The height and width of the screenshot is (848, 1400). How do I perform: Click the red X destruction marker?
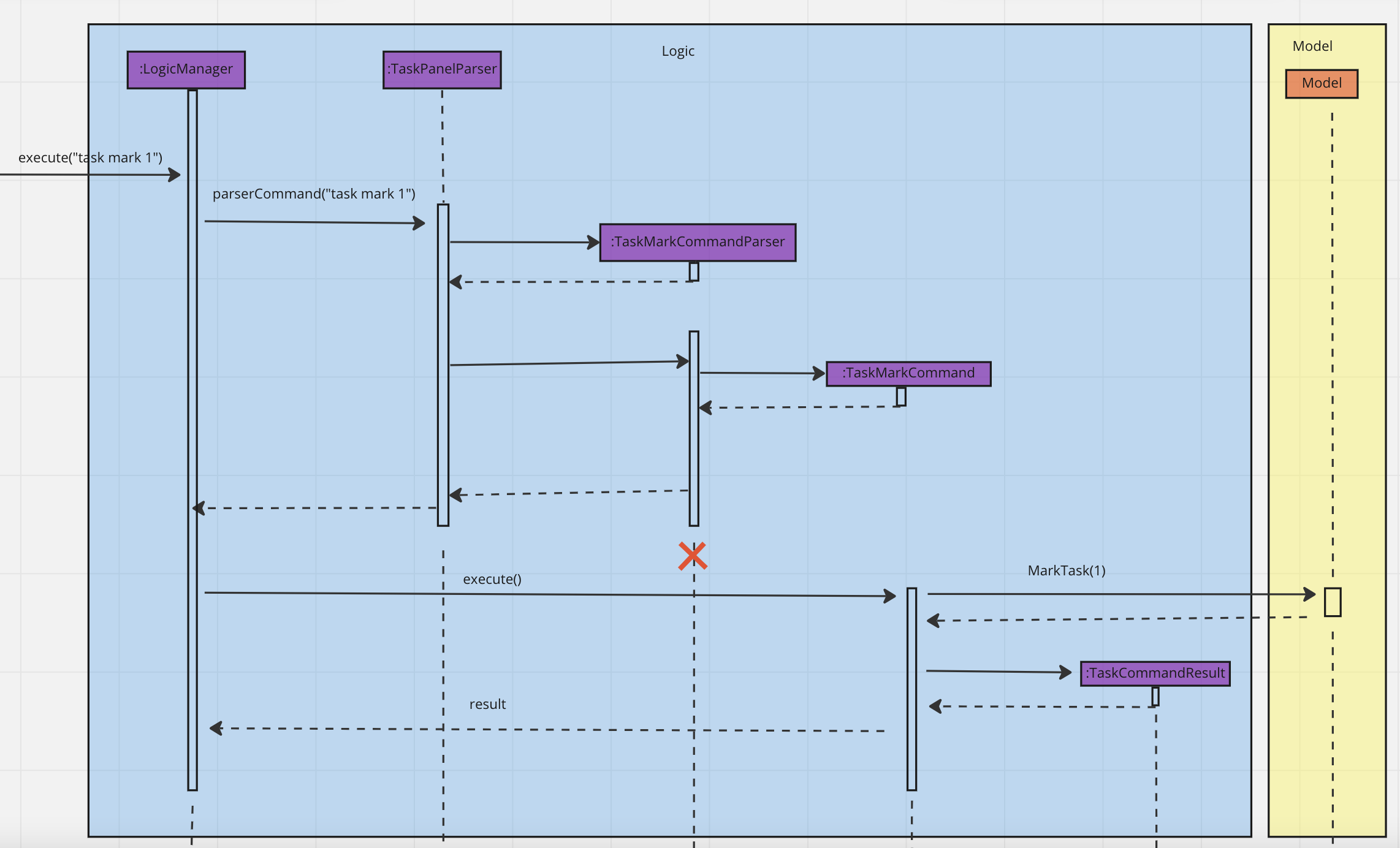[693, 556]
